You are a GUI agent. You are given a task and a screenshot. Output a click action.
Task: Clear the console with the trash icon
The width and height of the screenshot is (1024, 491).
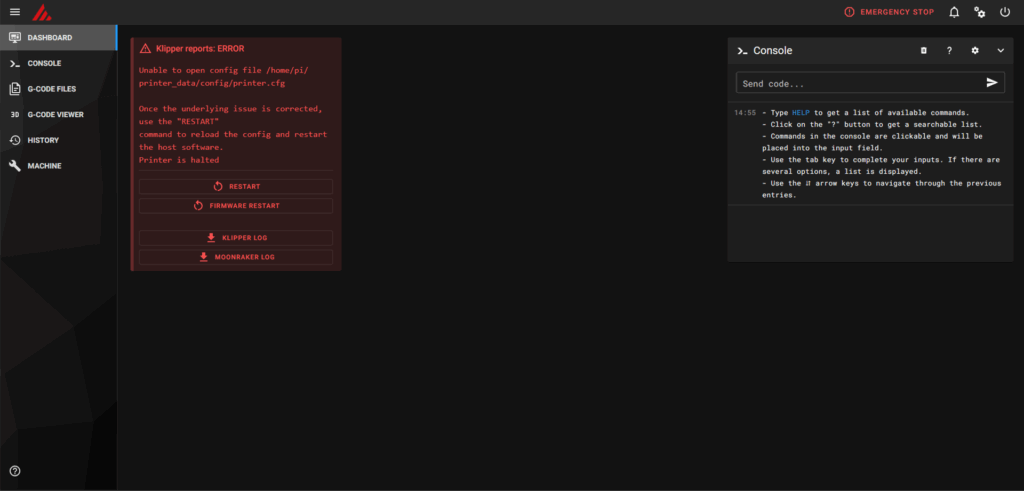coord(923,50)
